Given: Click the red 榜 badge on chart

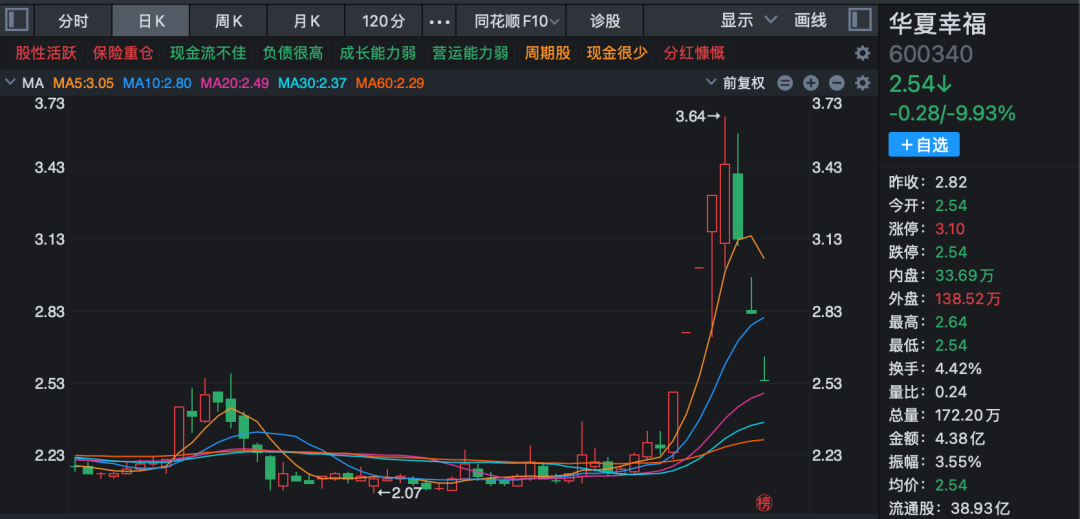Looking at the screenshot, I should (x=764, y=502).
